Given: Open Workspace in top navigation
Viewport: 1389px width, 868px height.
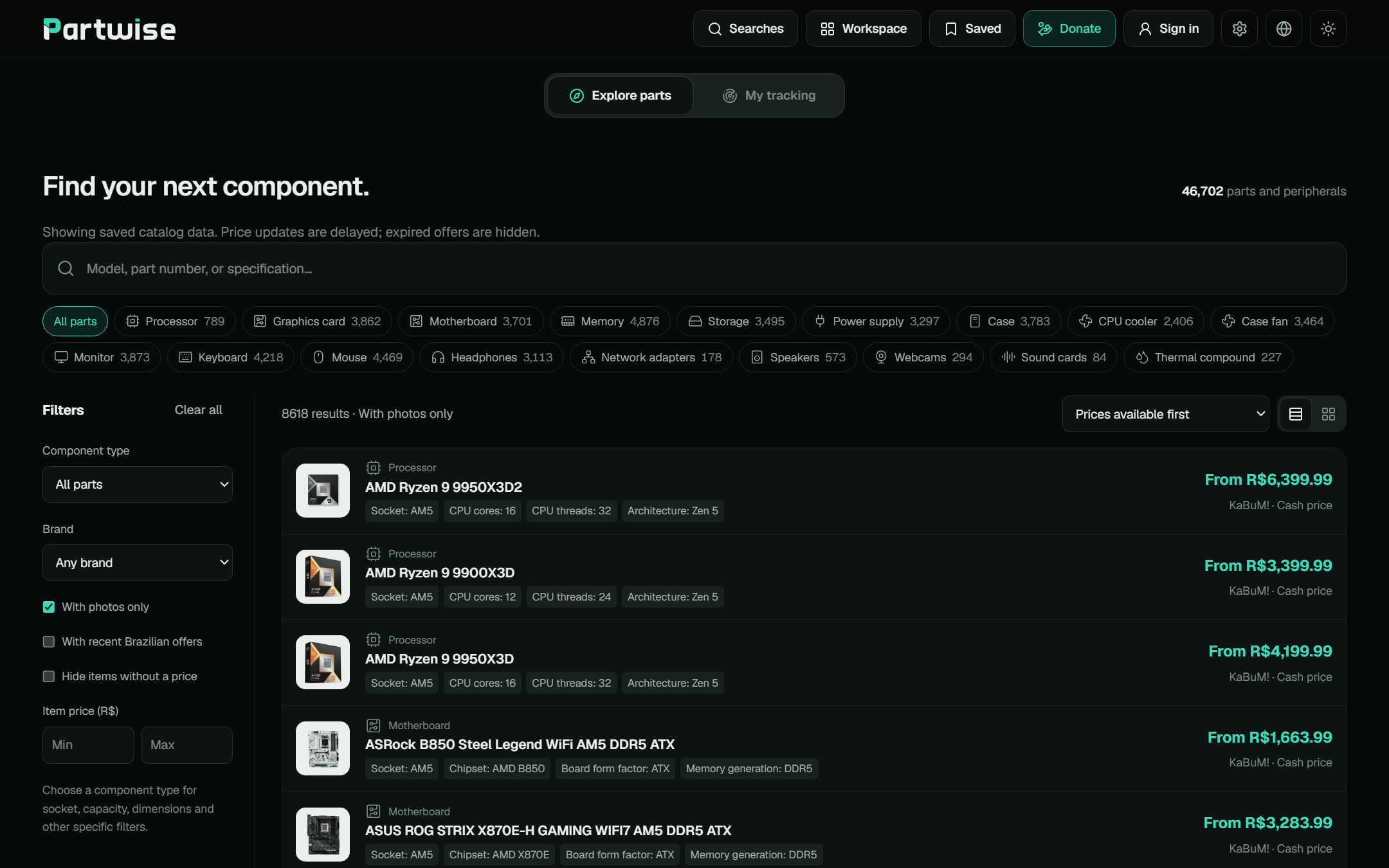Looking at the screenshot, I should [x=863, y=29].
